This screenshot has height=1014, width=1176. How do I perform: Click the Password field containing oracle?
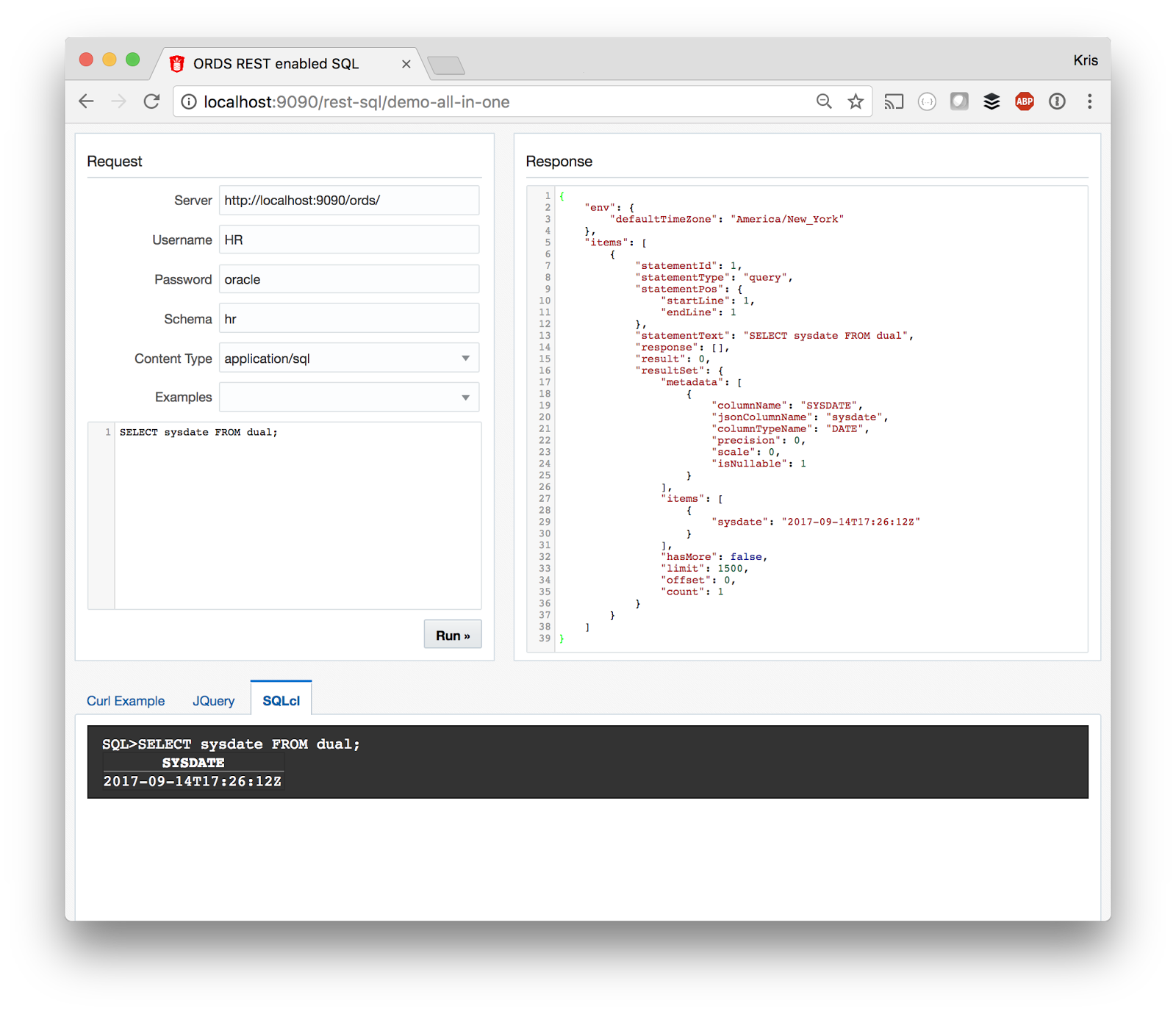coord(349,279)
